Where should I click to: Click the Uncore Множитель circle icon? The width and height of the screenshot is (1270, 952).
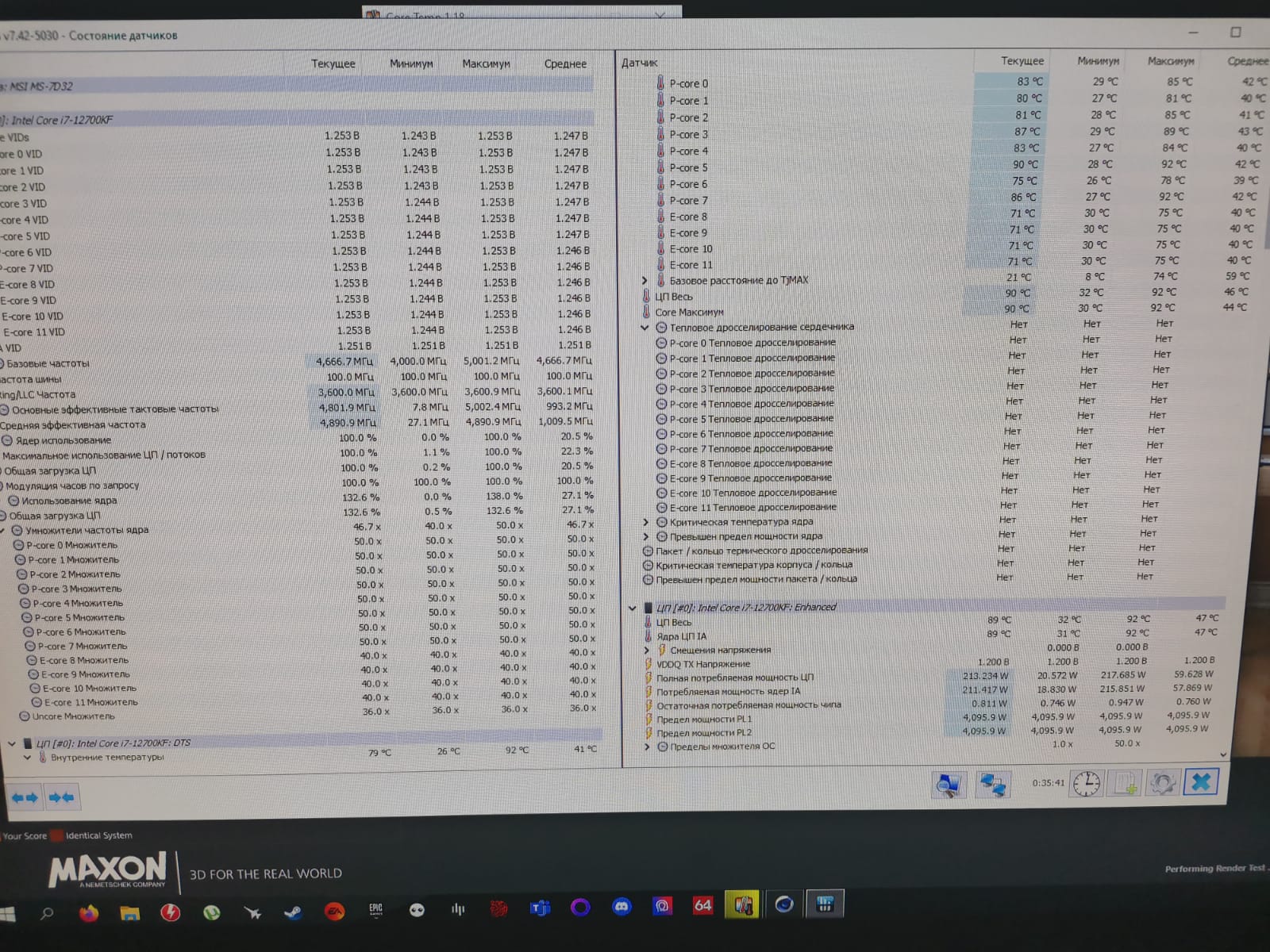(x=25, y=716)
